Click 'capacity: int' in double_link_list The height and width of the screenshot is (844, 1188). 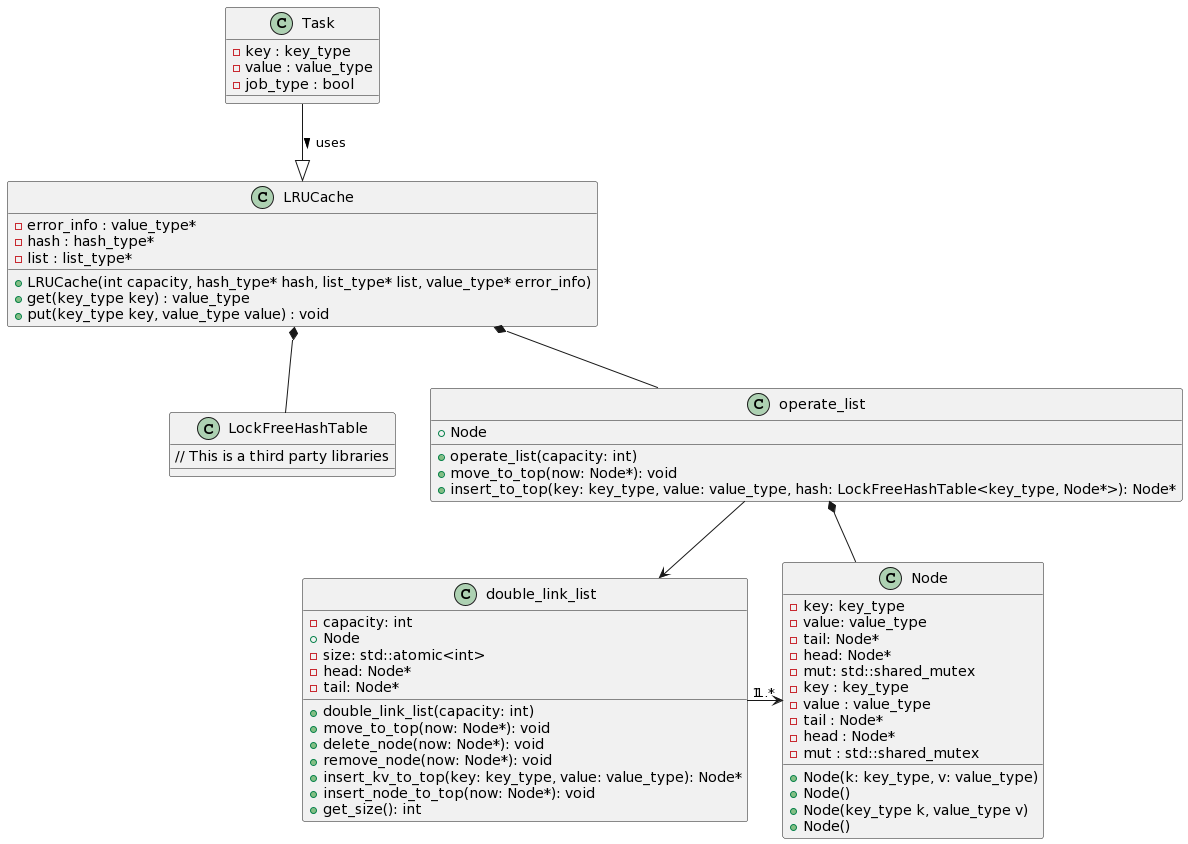click(367, 623)
